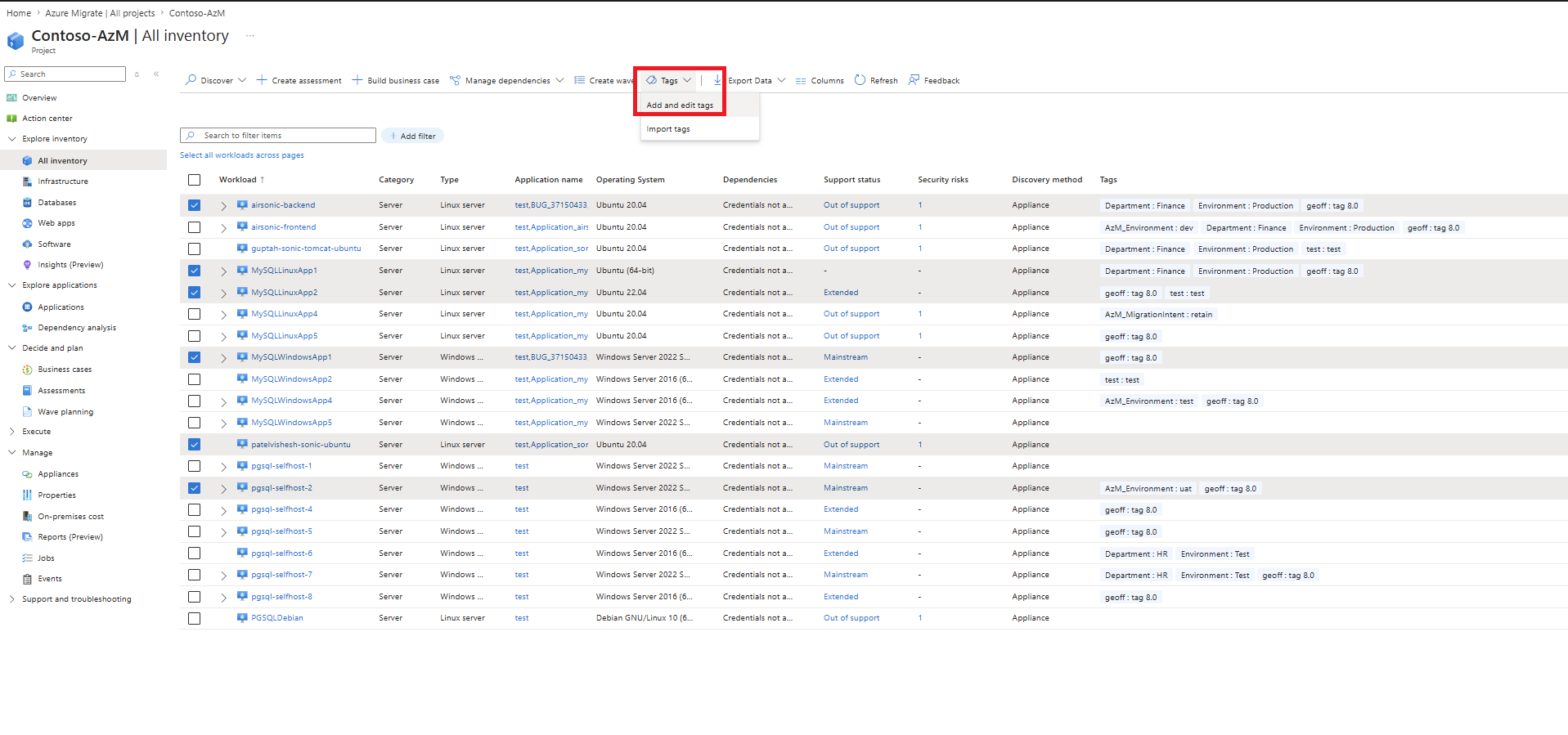Click the Add filter button
1568x735 pixels.
tap(413, 136)
